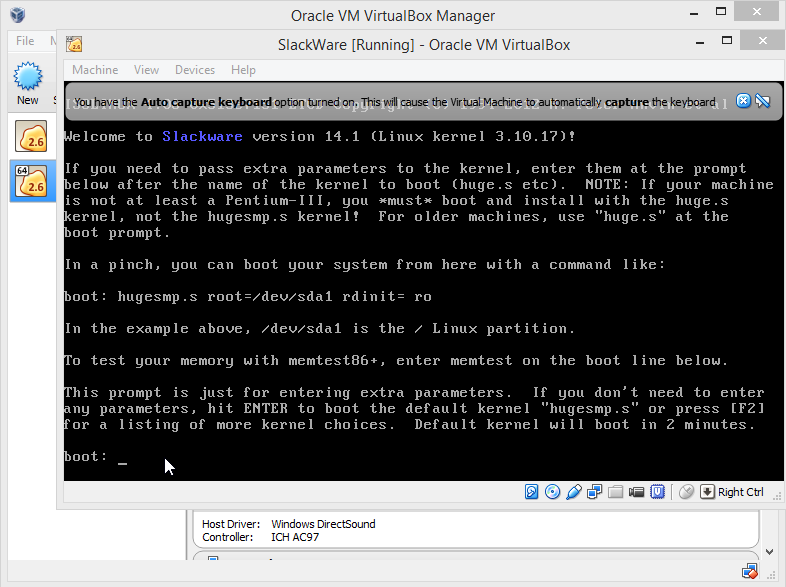Click the Controller: ICH AC97 row

[261, 537]
